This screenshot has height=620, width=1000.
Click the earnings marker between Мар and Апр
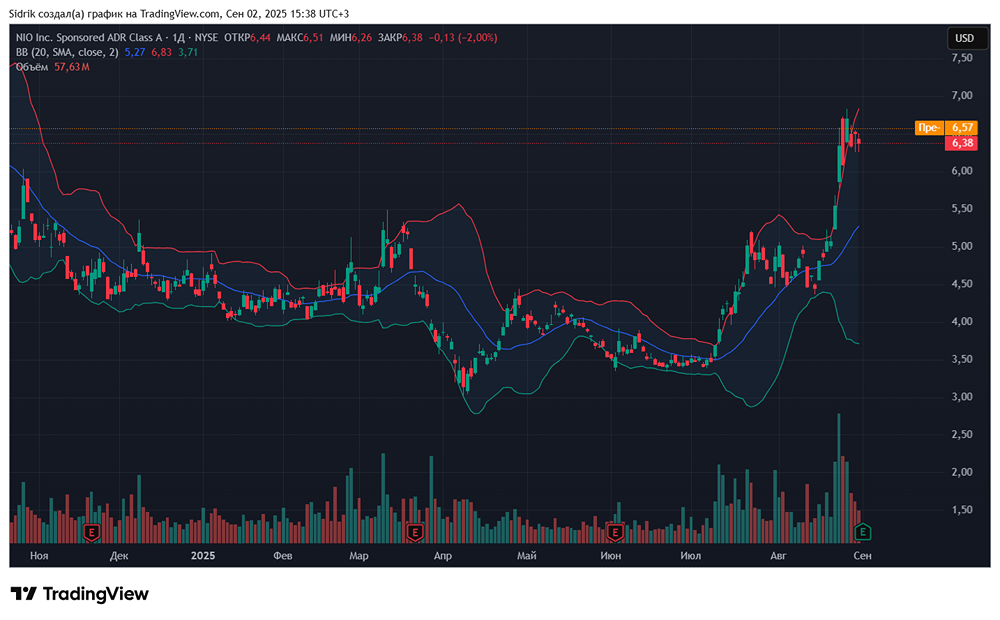pyautogui.click(x=413, y=532)
